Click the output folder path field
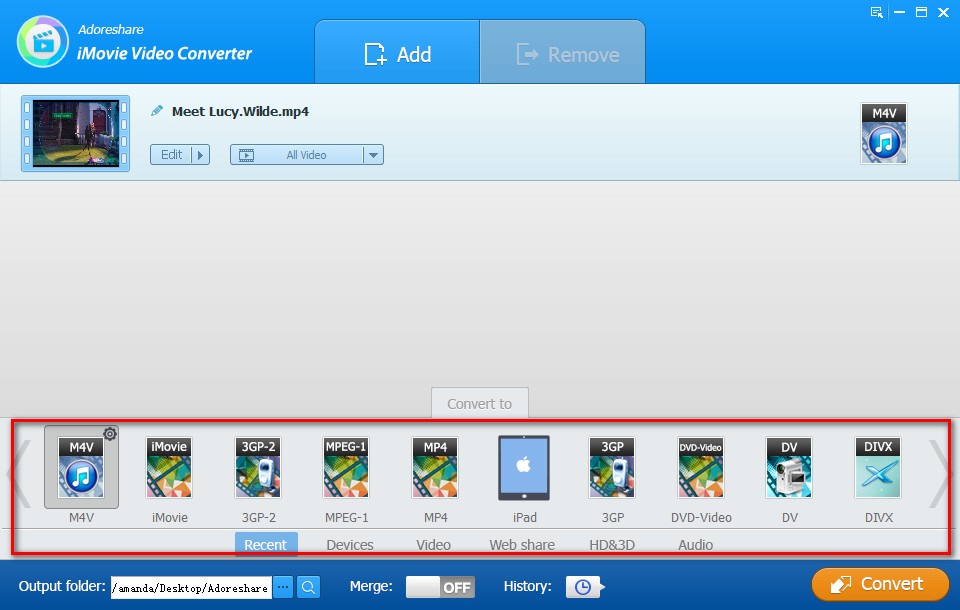Viewport: 960px width, 610px height. [190, 588]
